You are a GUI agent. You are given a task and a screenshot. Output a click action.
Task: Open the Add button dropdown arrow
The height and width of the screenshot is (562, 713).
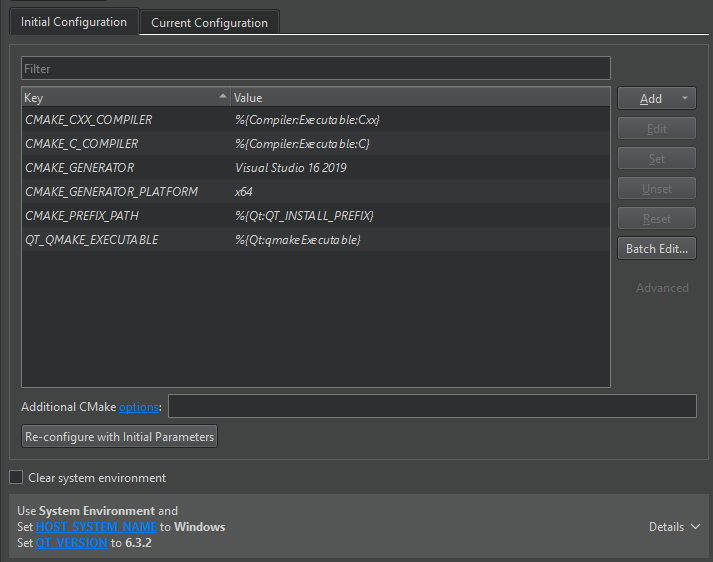pyautogui.click(x=685, y=99)
